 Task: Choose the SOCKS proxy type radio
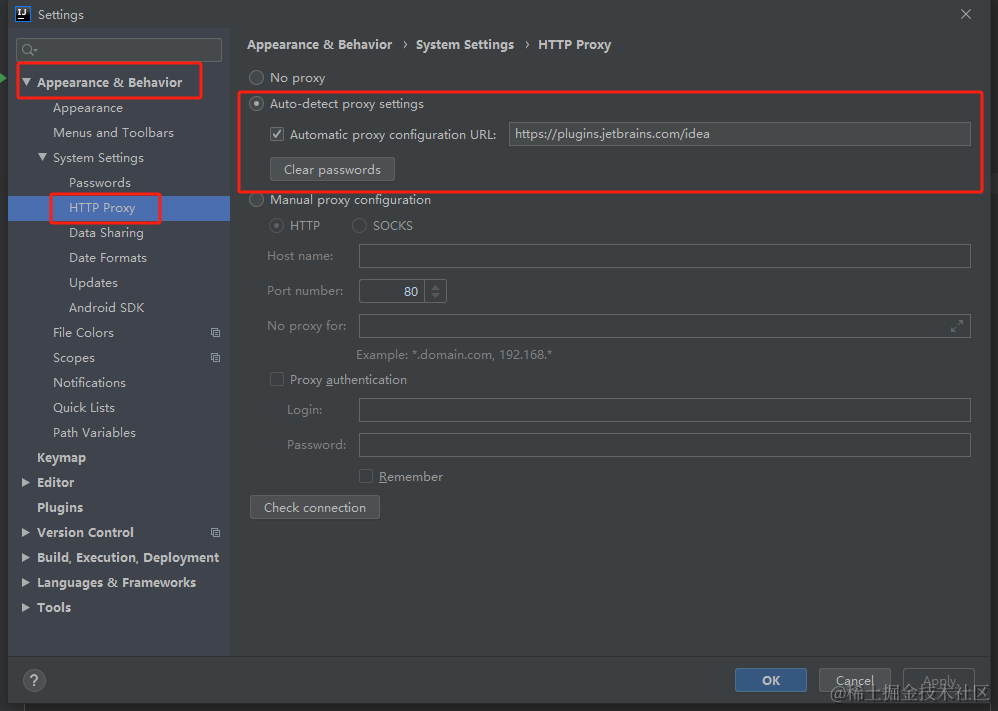point(360,225)
